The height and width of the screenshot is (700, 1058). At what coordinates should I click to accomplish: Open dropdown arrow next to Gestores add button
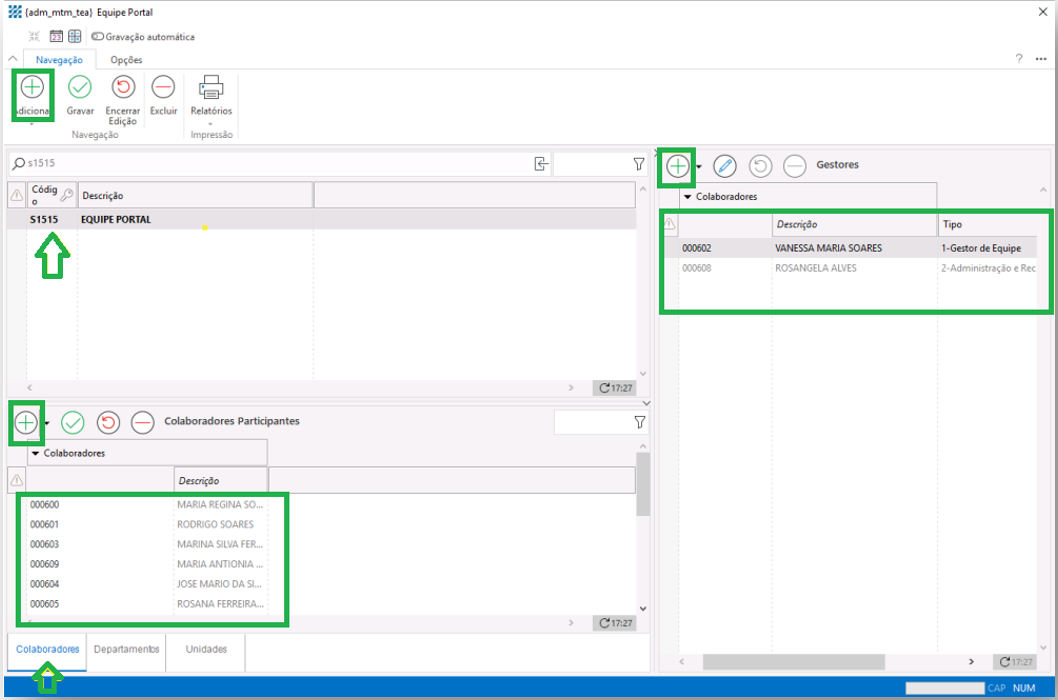[x=699, y=167]
